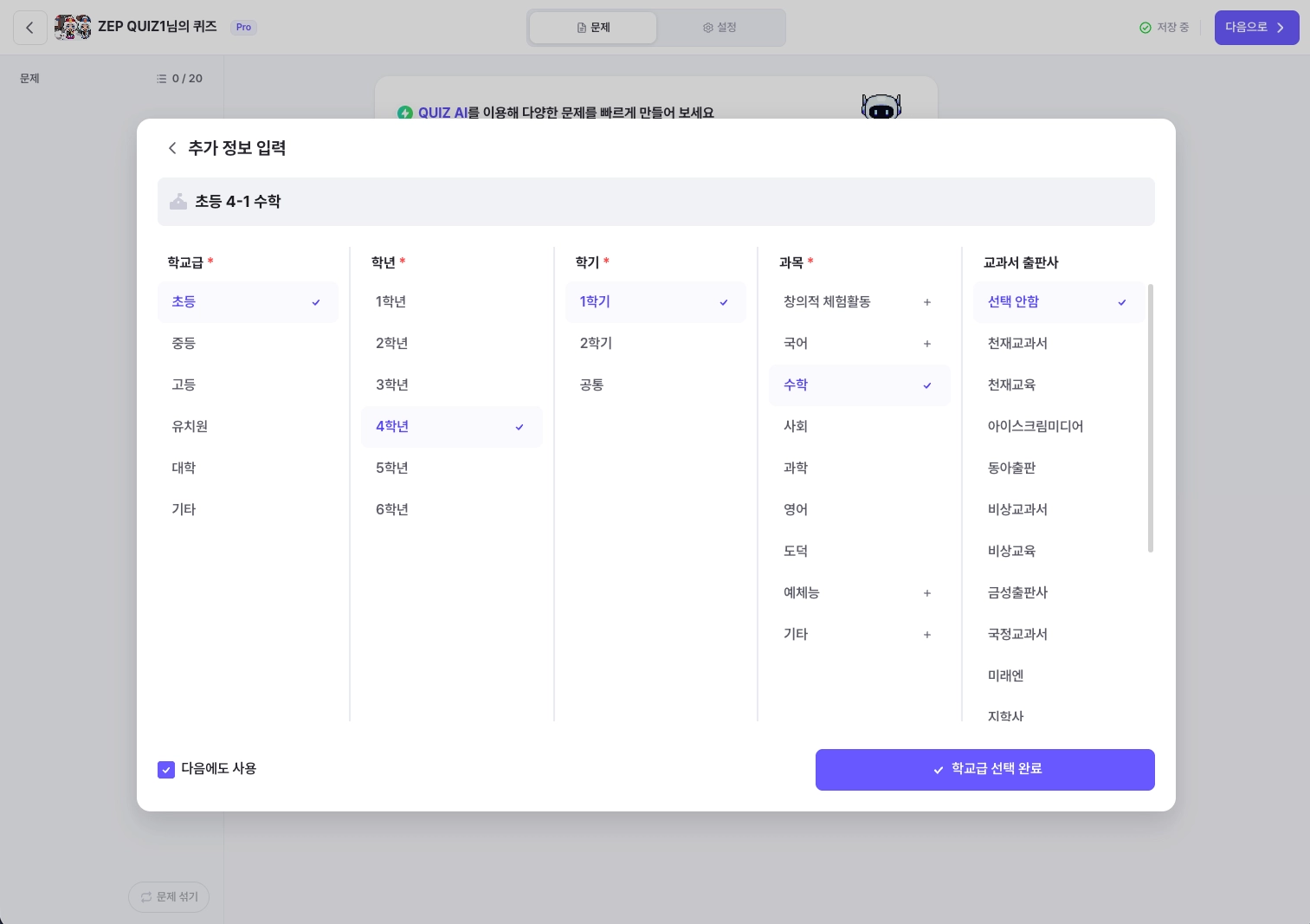Click the top-left back chevron button
Image resolution: width=1310 pixels, height=924 pixels.
[x=29, y=28]
